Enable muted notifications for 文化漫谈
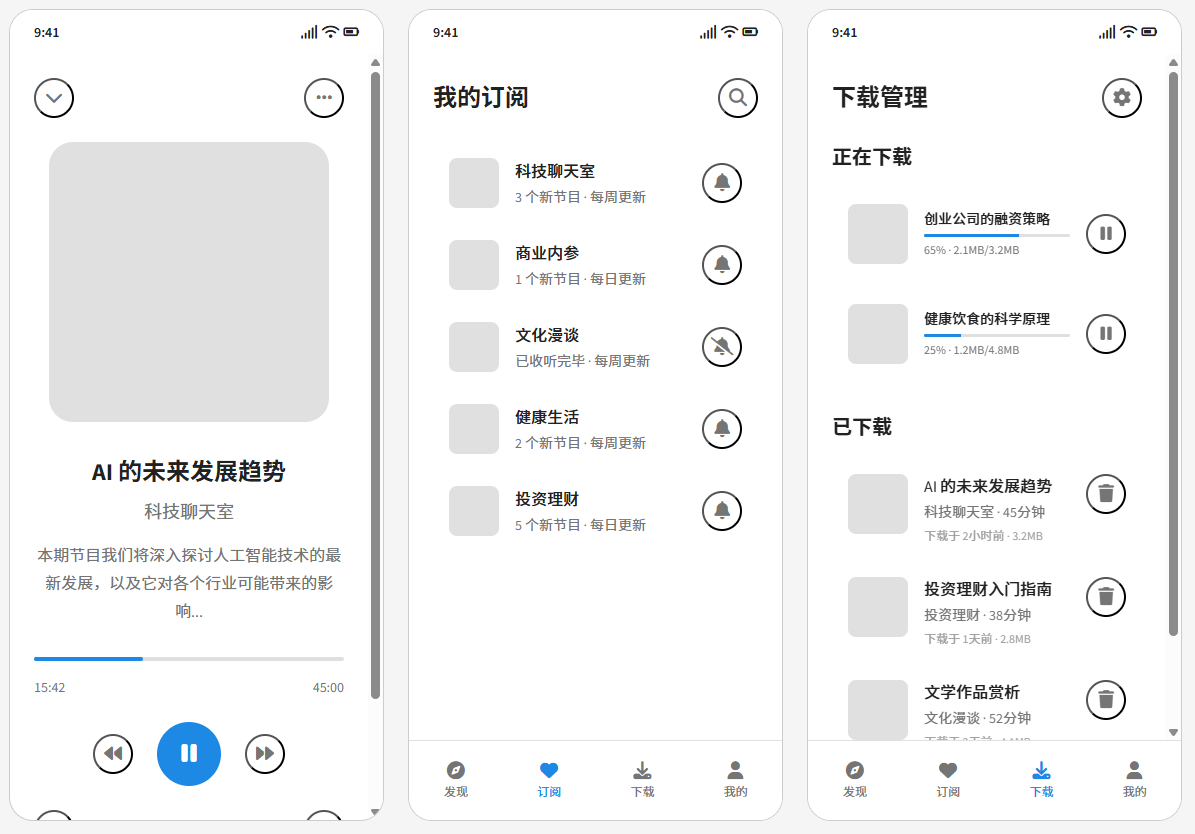Screen dimensions: 1195x834 tap(722, 347)
